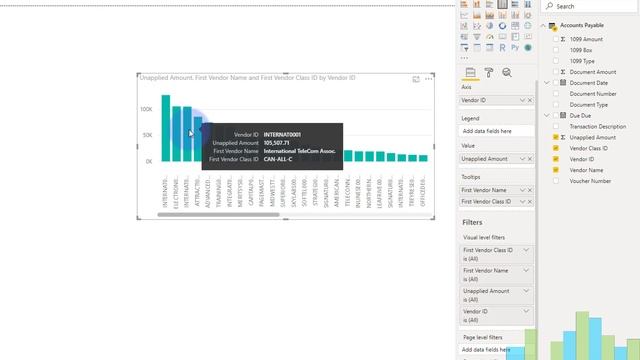The image size is (640, 360).
Task: Select the area chart visualization
Action: (477, 16)
